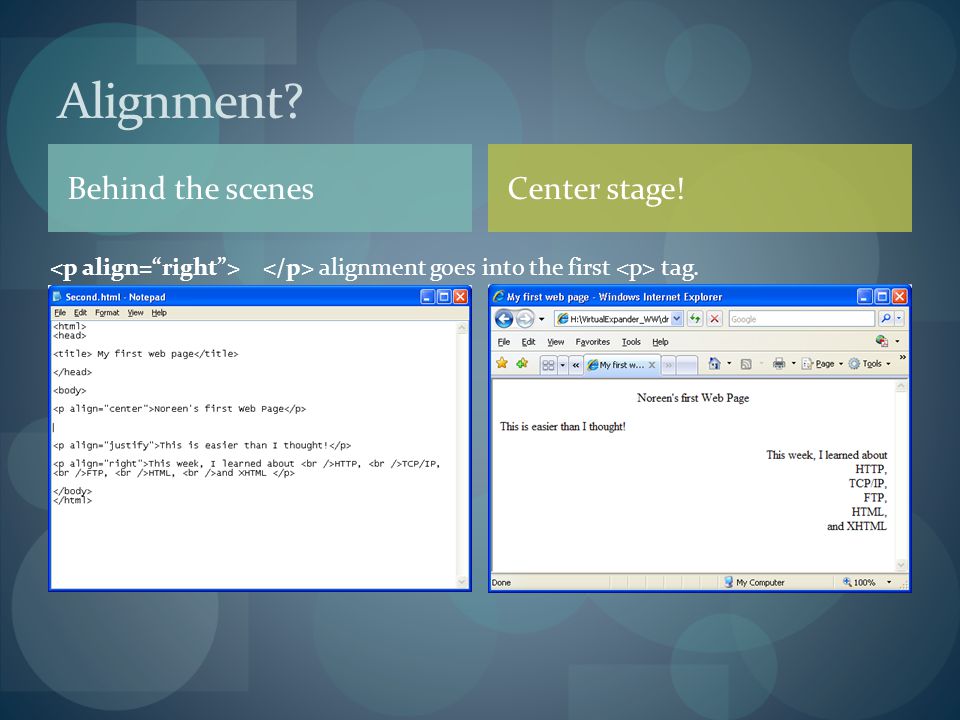Viewport: 960px width, 720px height.
Task: Open Edit menu in Internet Explorer
Action: (x=528, y=342)
